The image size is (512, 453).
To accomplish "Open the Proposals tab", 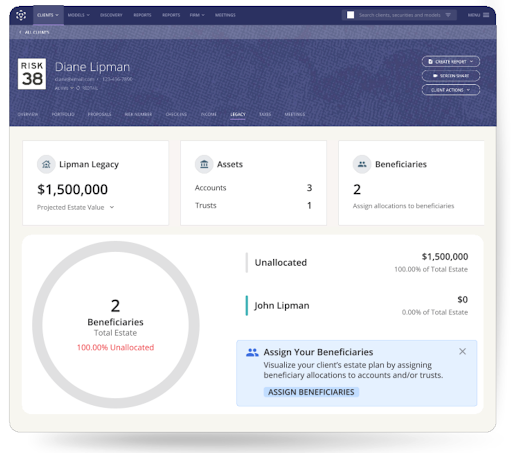I will click(x=99, y=114).
